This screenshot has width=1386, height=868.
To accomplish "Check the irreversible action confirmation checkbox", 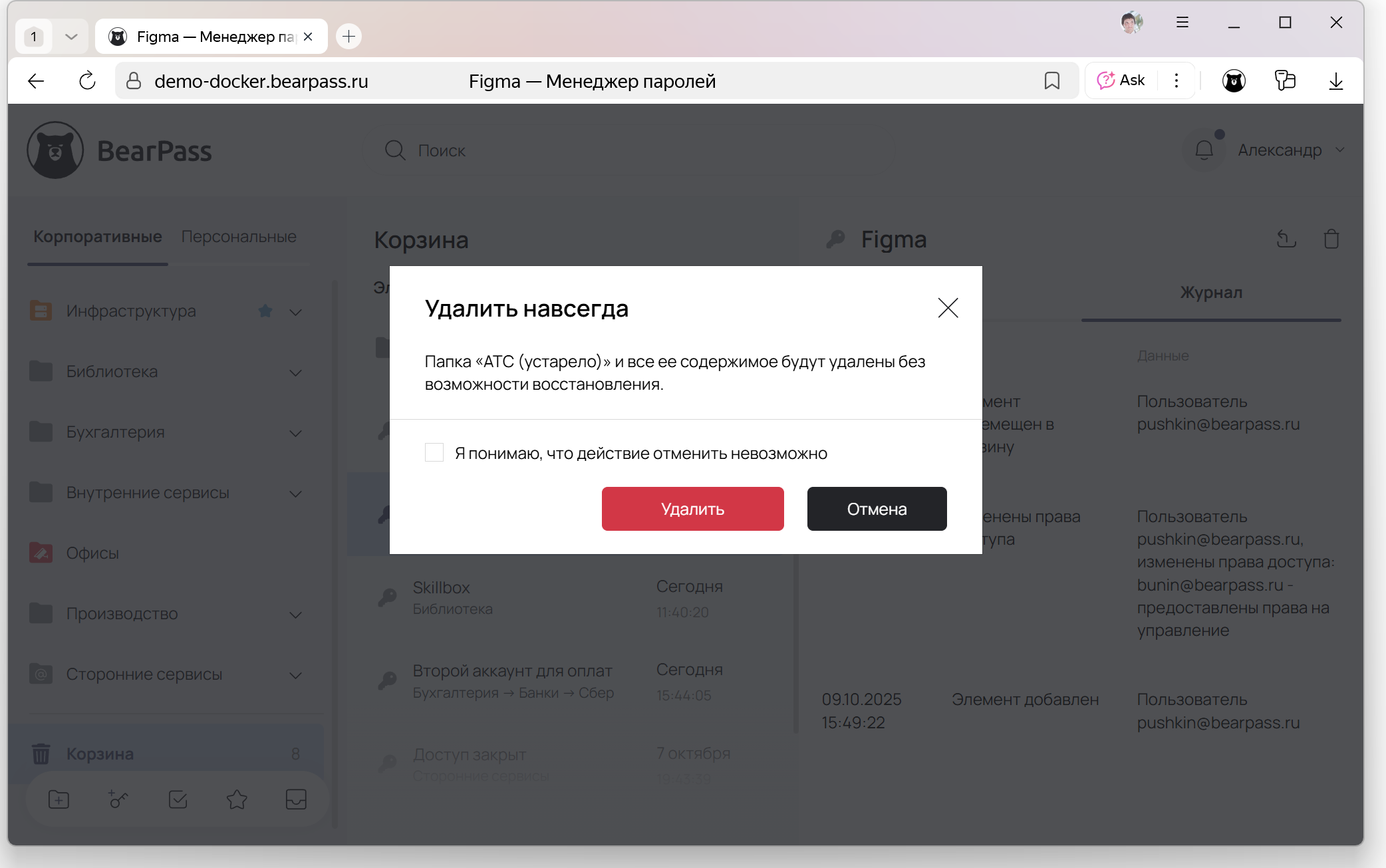I will 434,453.
